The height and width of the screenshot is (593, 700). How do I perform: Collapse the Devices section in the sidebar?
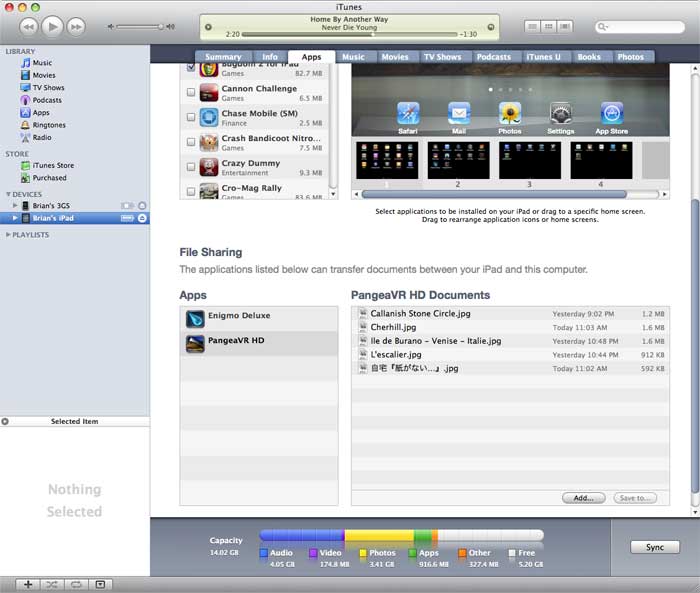tap(9, 194)
